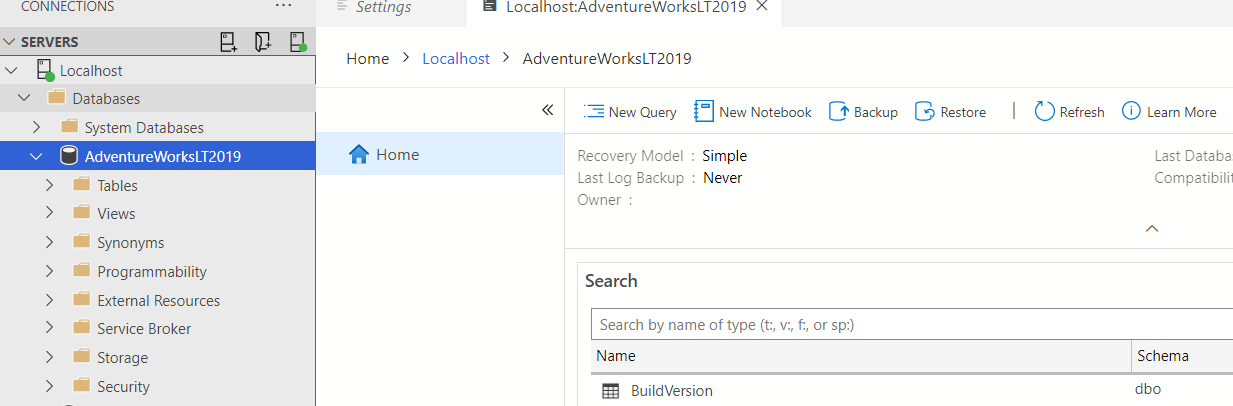Go to Home in the breadcrumb
The image size is (1233, 406).
pyautogui.click(x=367, y=58)
